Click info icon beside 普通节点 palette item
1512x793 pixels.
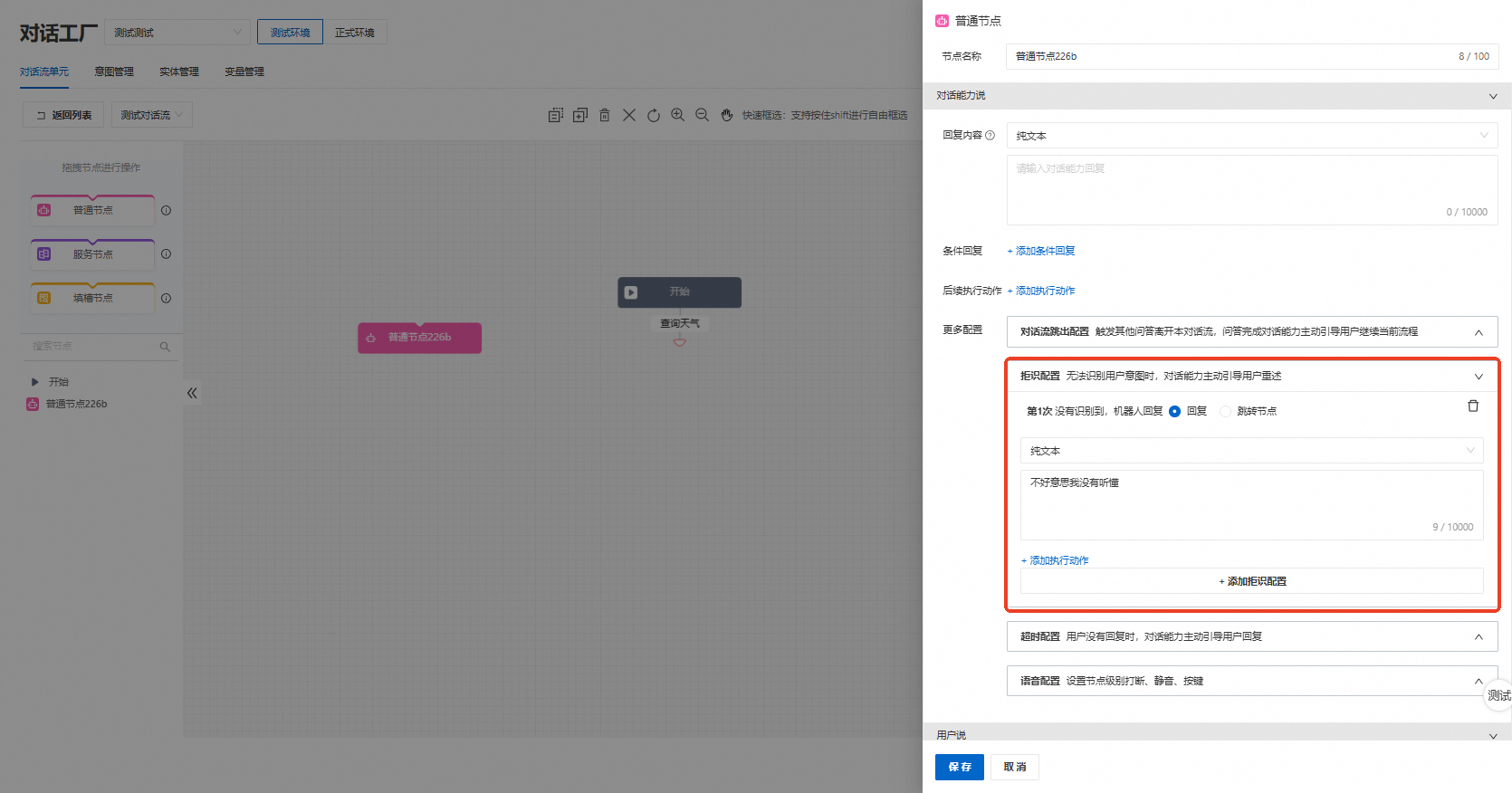click(x=166, y=210)
